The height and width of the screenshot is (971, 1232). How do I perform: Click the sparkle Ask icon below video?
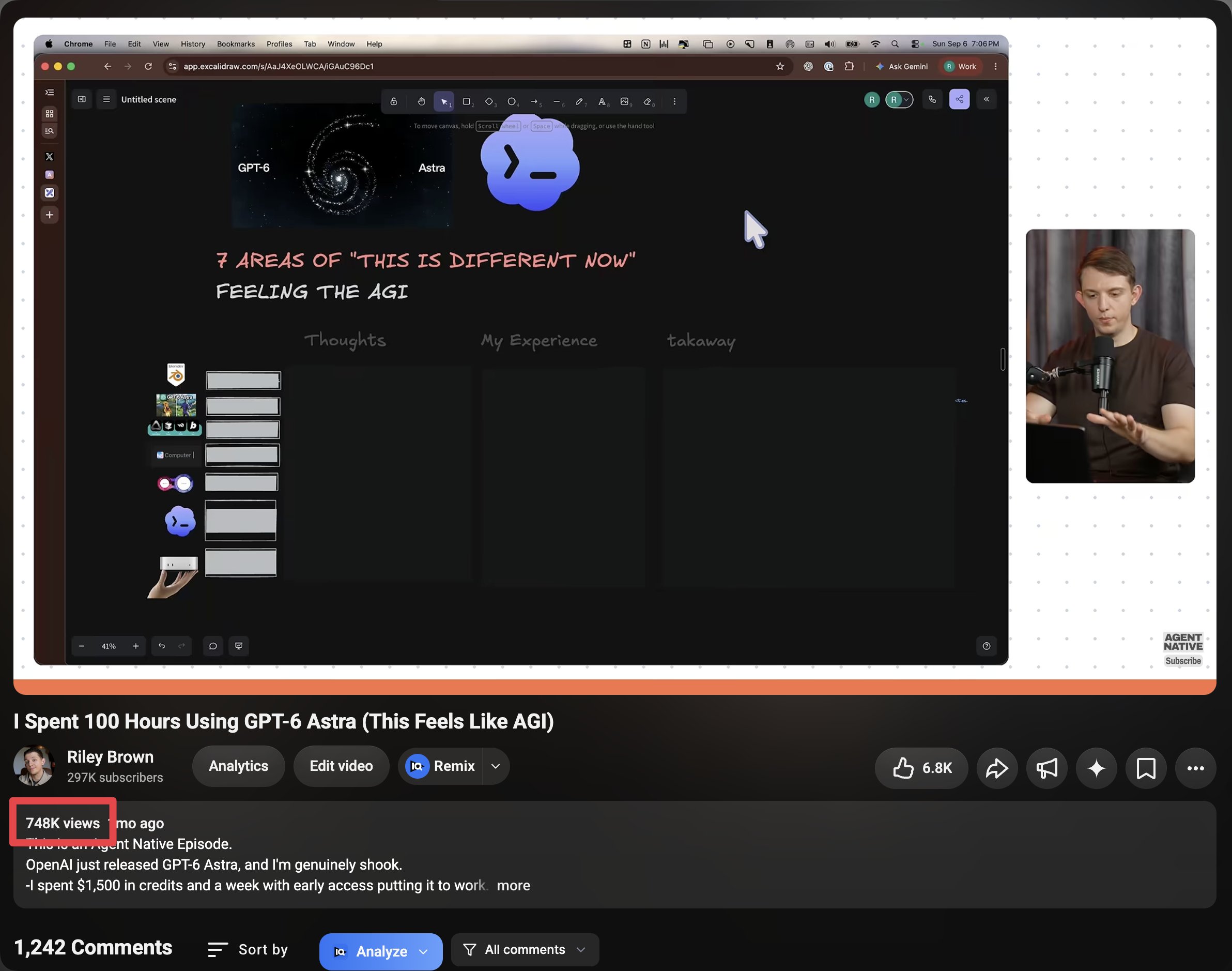coord(1096,768)
